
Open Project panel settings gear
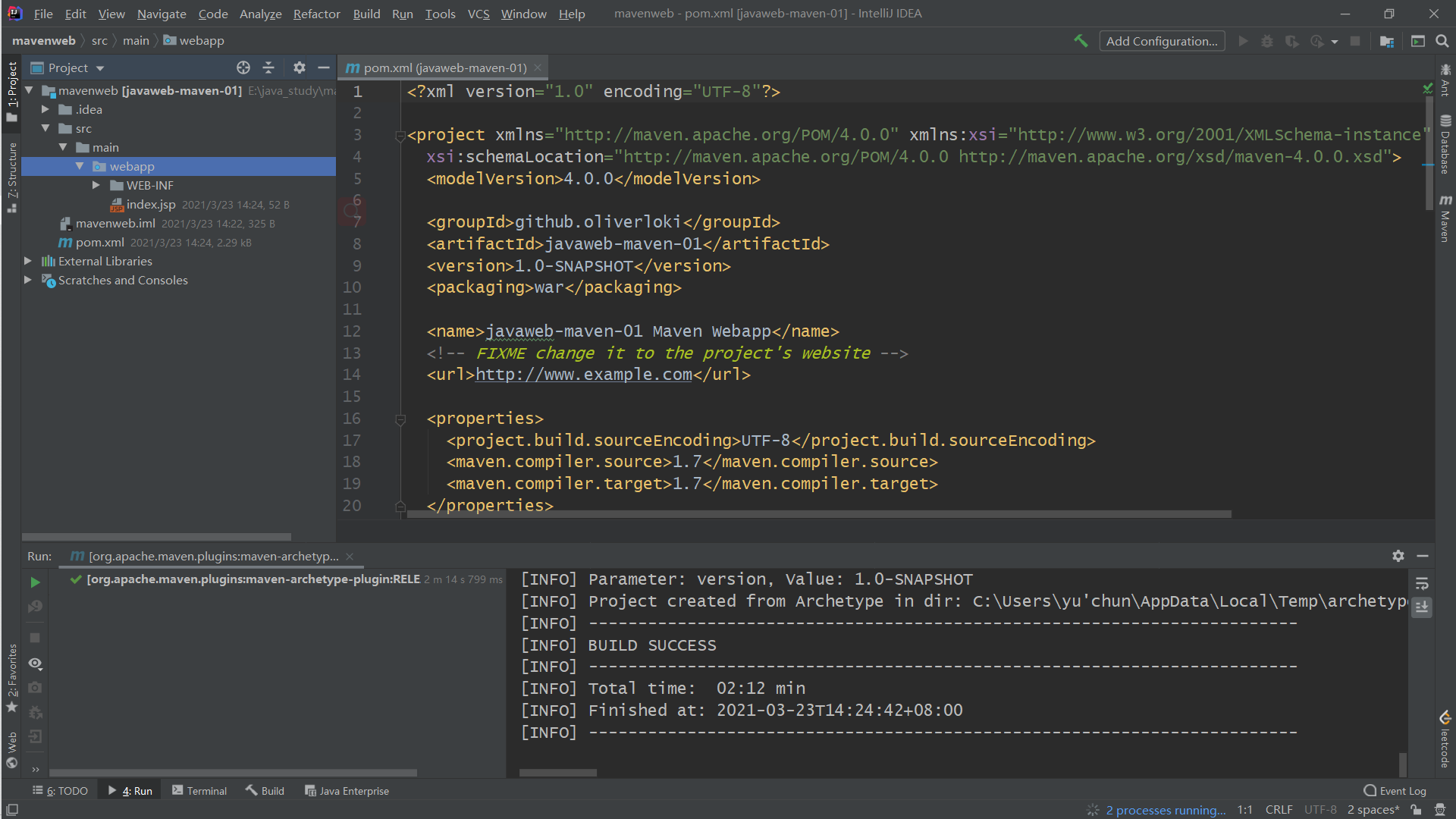pos(300,67)
